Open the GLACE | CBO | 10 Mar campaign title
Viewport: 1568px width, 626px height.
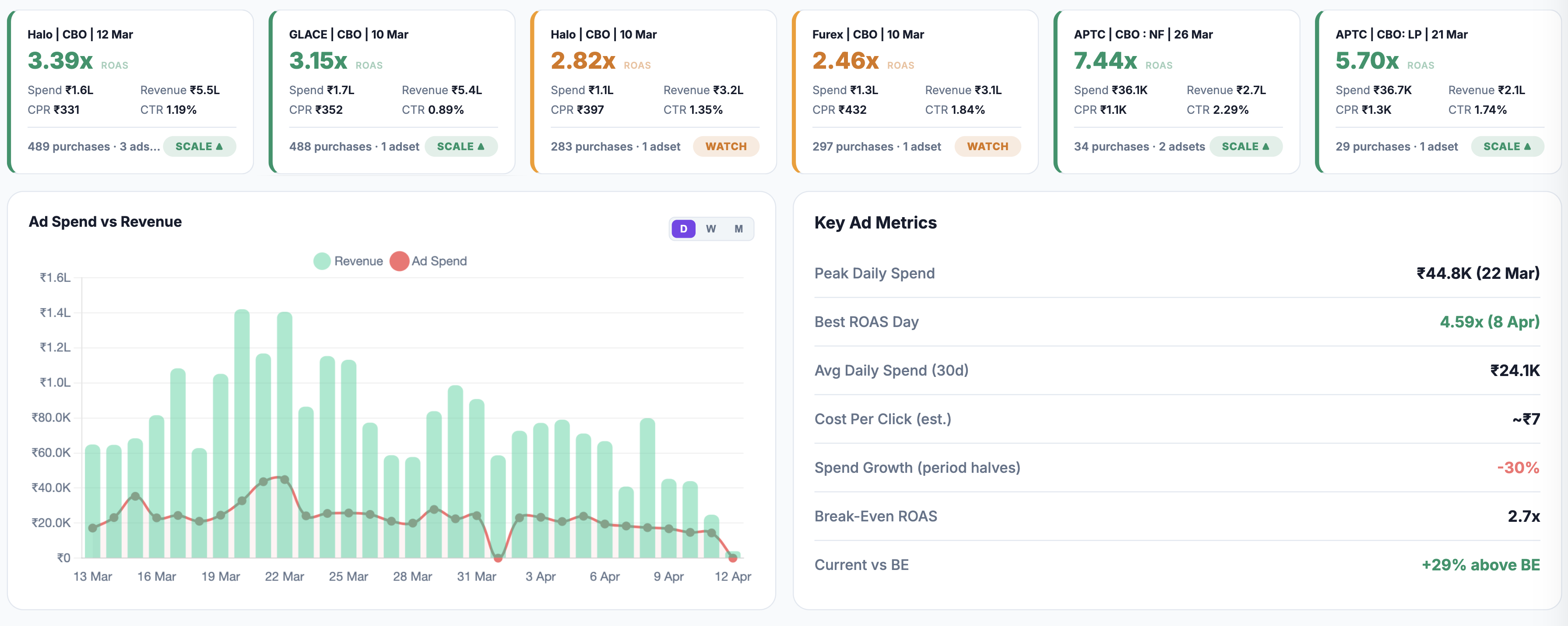tap(349, 35)
